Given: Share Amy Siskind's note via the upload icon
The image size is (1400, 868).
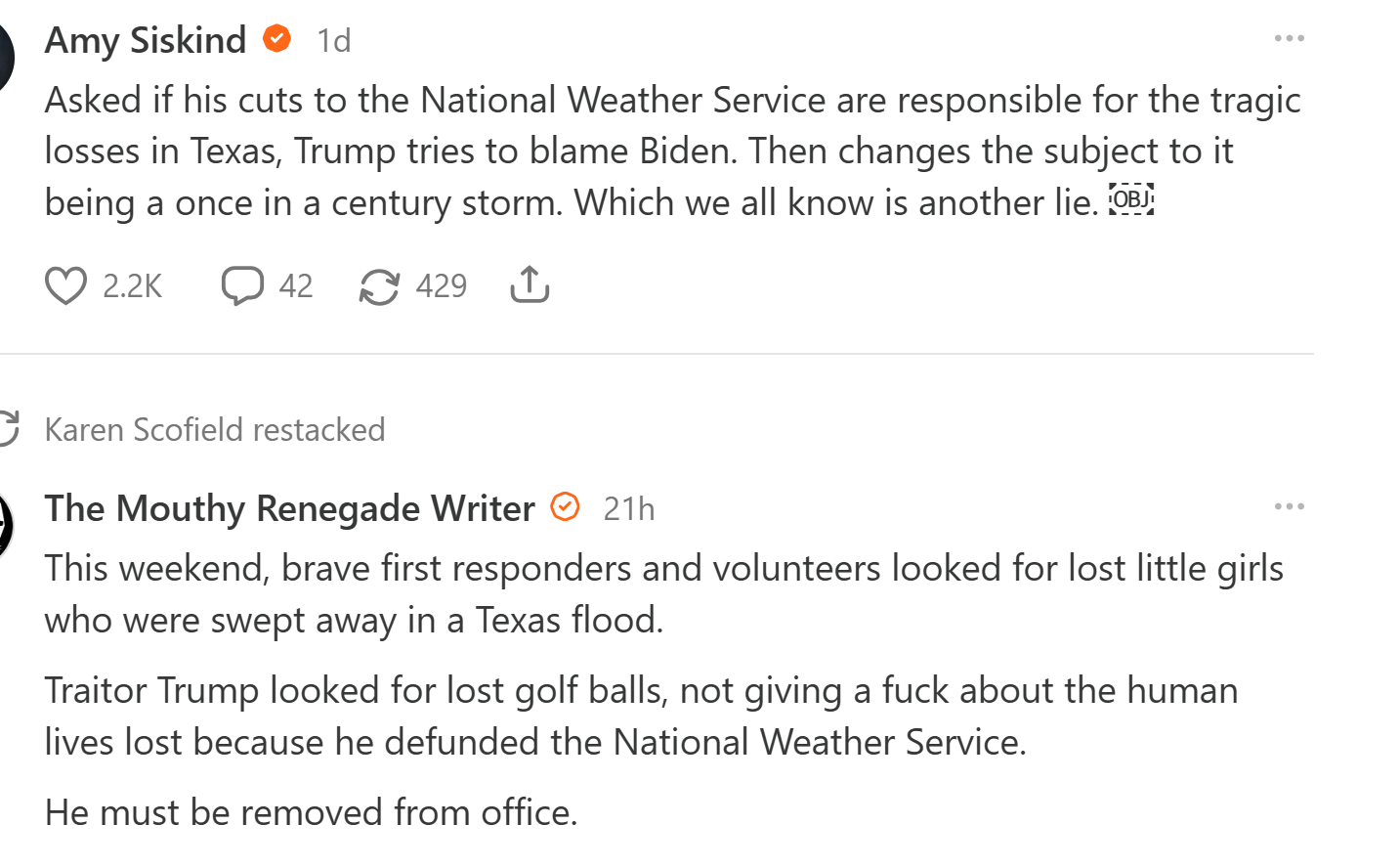Looking at the screenshot, I should point(530,285).
